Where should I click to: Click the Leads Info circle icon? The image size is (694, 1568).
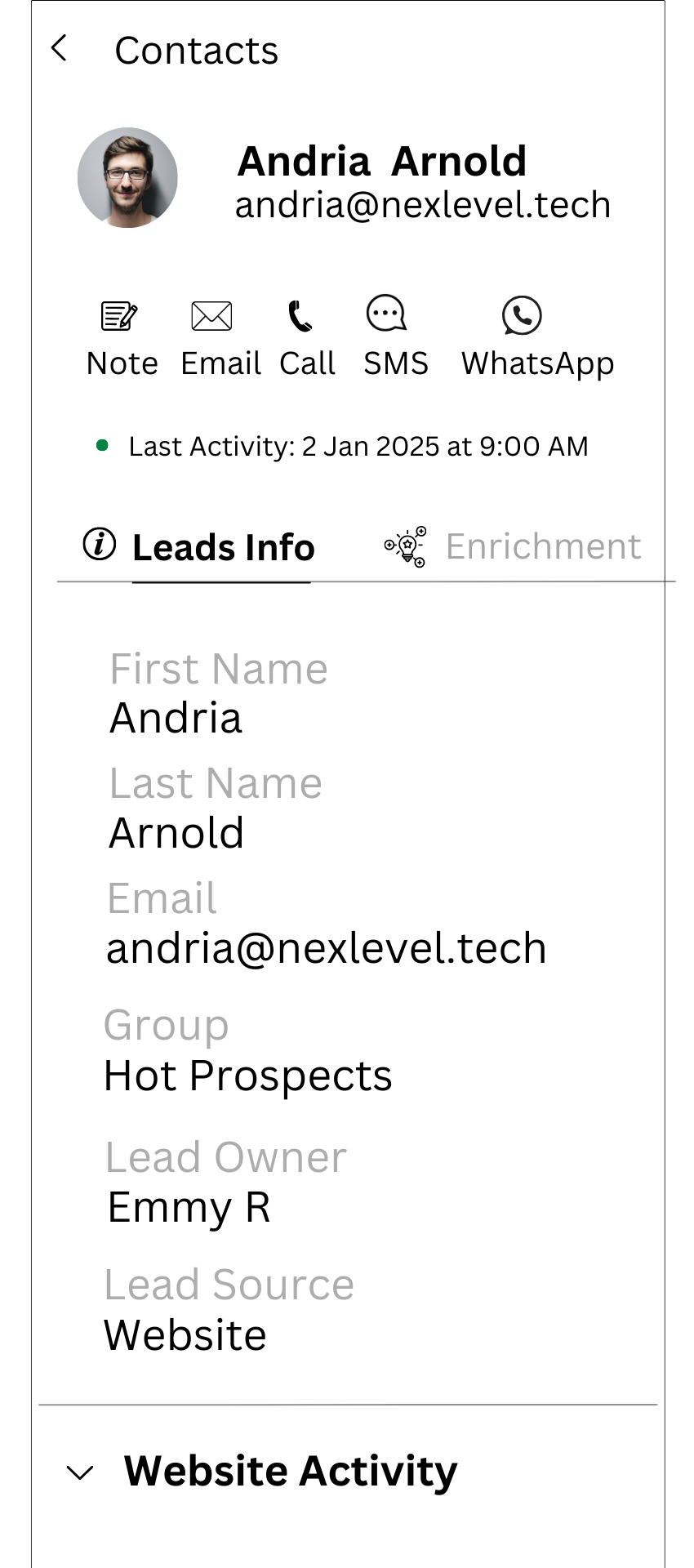pyautogui.click(x=100, y=544)
